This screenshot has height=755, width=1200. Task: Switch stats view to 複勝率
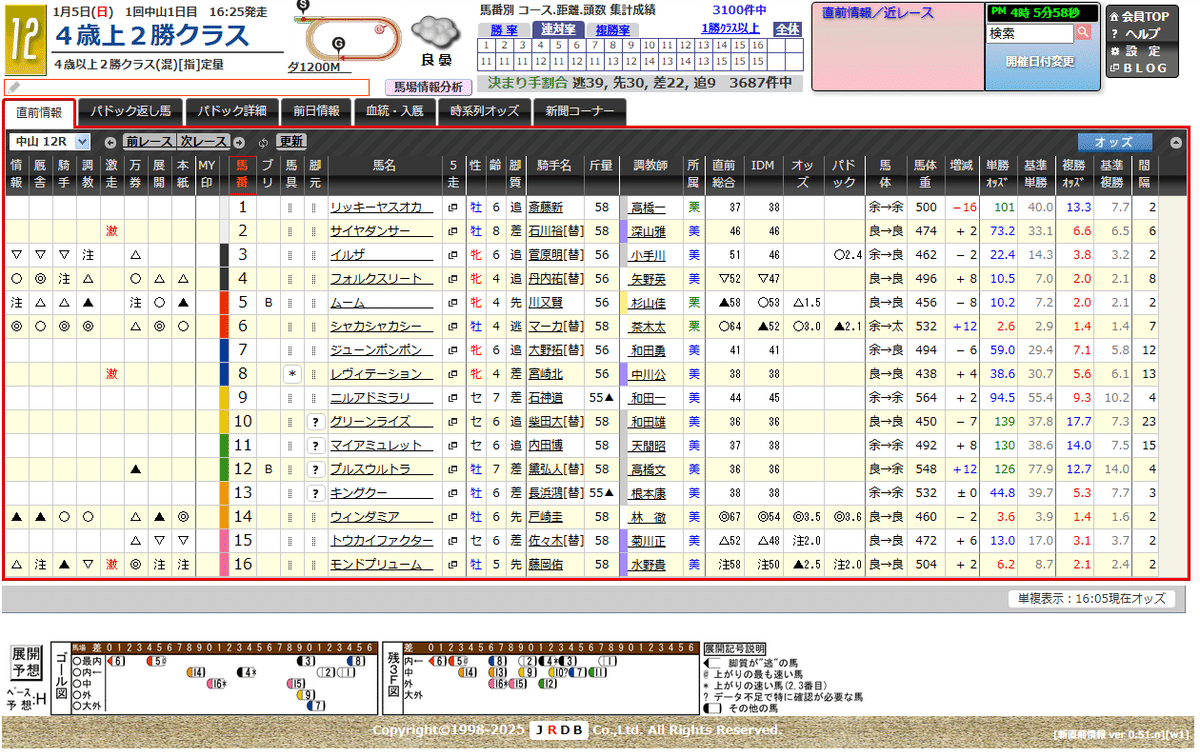(613, 30)
